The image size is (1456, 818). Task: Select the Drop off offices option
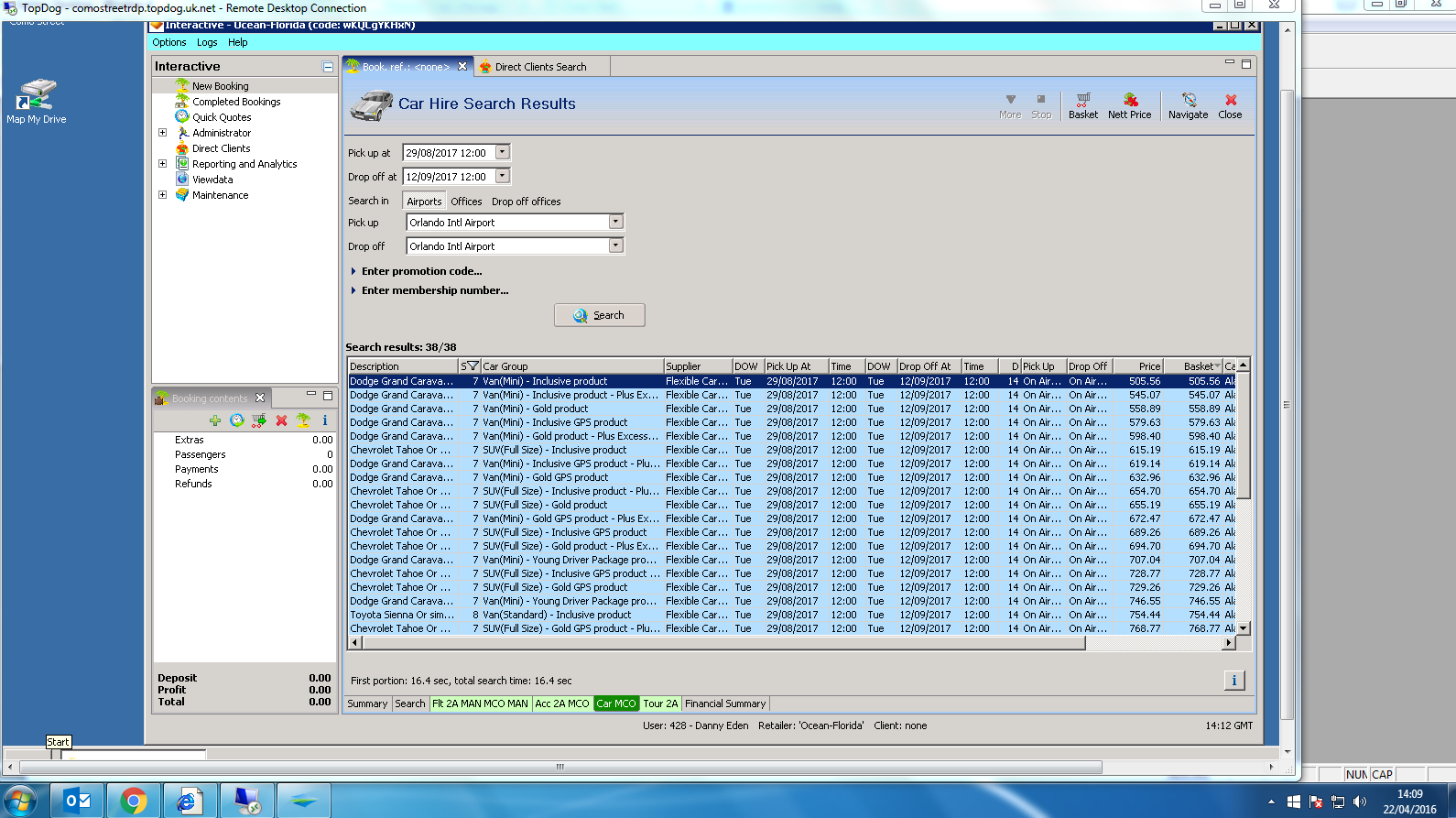coord(526,202)
